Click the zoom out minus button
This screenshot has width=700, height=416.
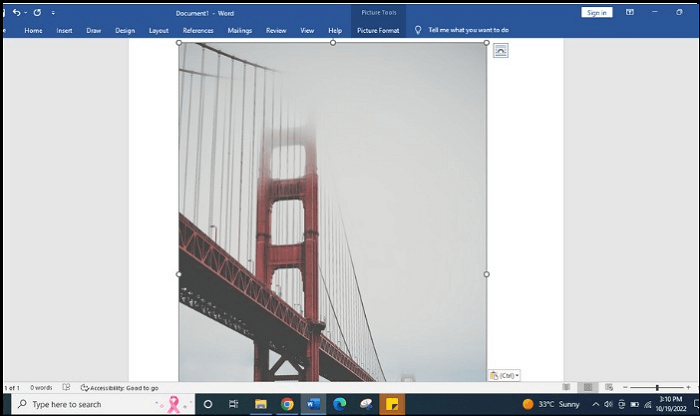tap(625, 387)
